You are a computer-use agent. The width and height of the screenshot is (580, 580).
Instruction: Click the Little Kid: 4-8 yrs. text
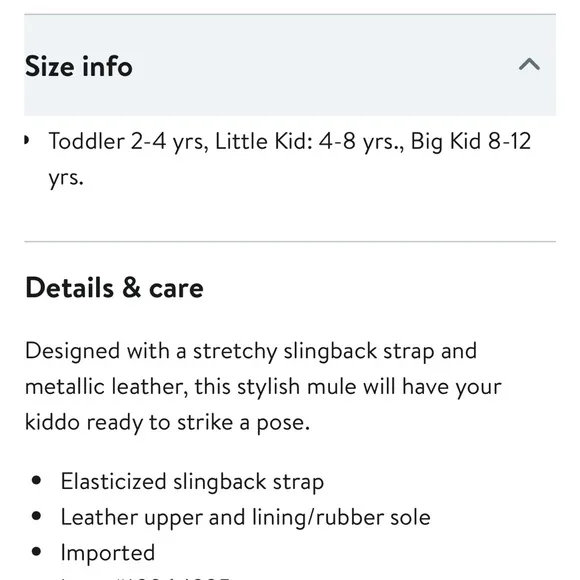coord(310,142)
